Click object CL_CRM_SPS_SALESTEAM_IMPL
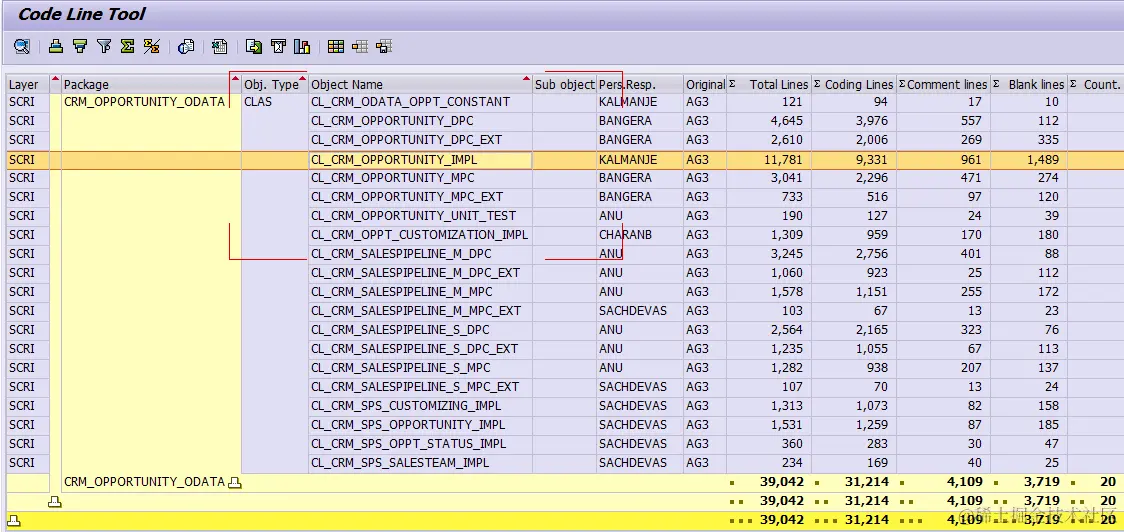Viewport: 1124px width, 532px height. (x=420, y=462)
